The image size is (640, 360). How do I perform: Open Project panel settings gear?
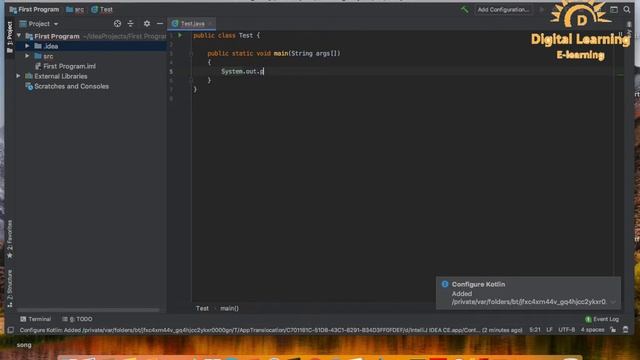pos(147,24)
